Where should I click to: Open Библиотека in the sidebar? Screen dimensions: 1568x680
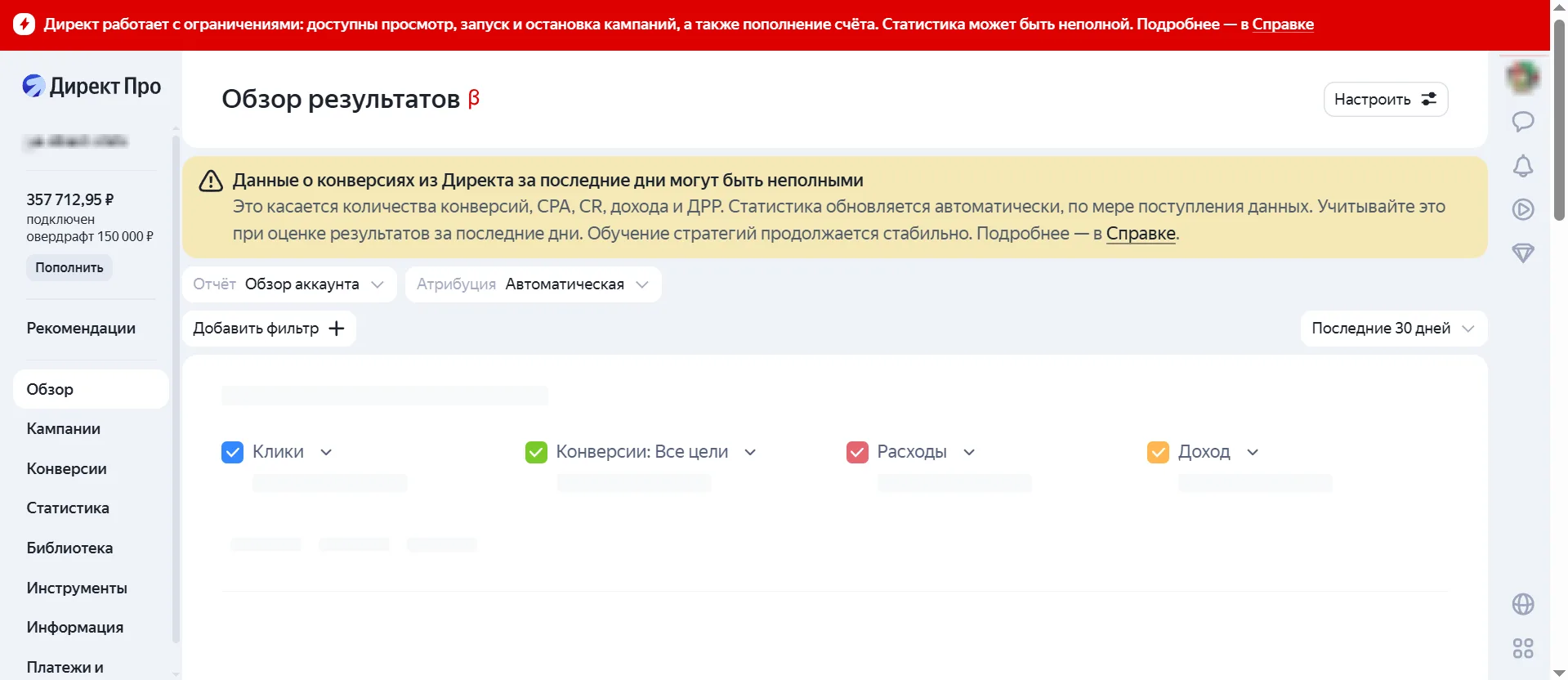click(69, 548)
